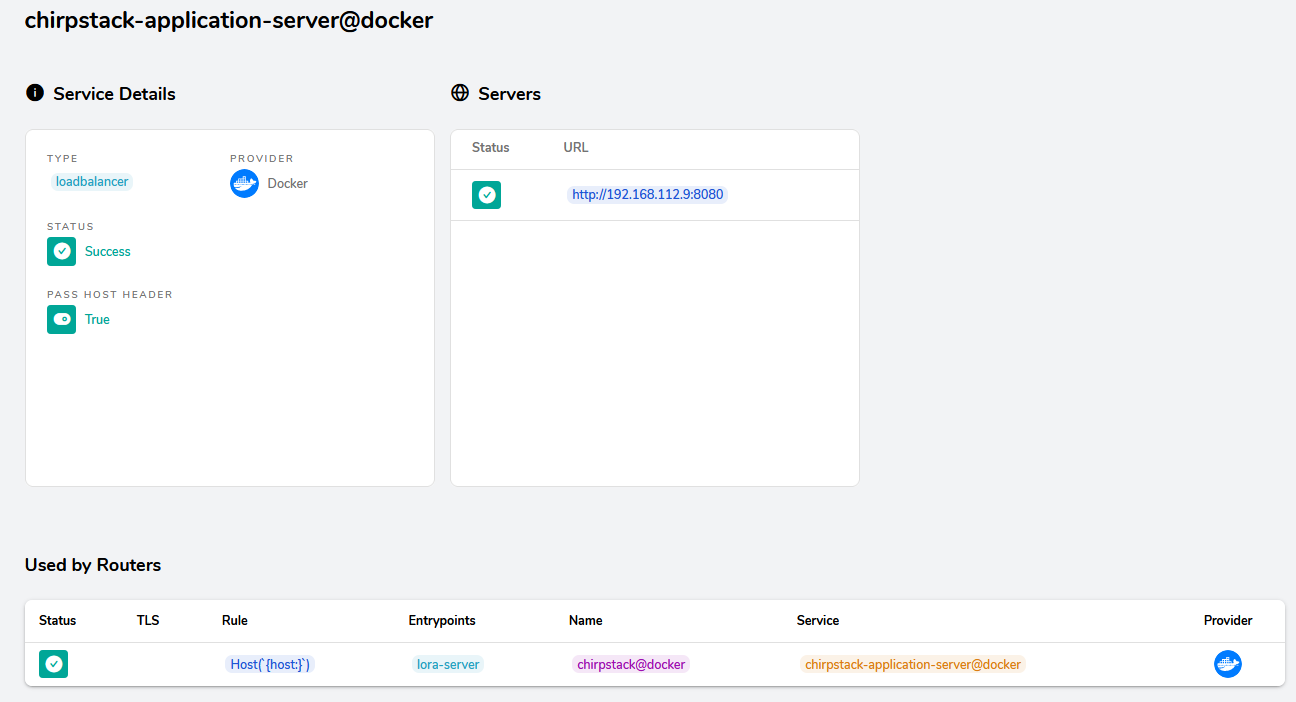Click the TYPE field label
The height and width of the screenshot is (702, 1296).
[62, 159]
